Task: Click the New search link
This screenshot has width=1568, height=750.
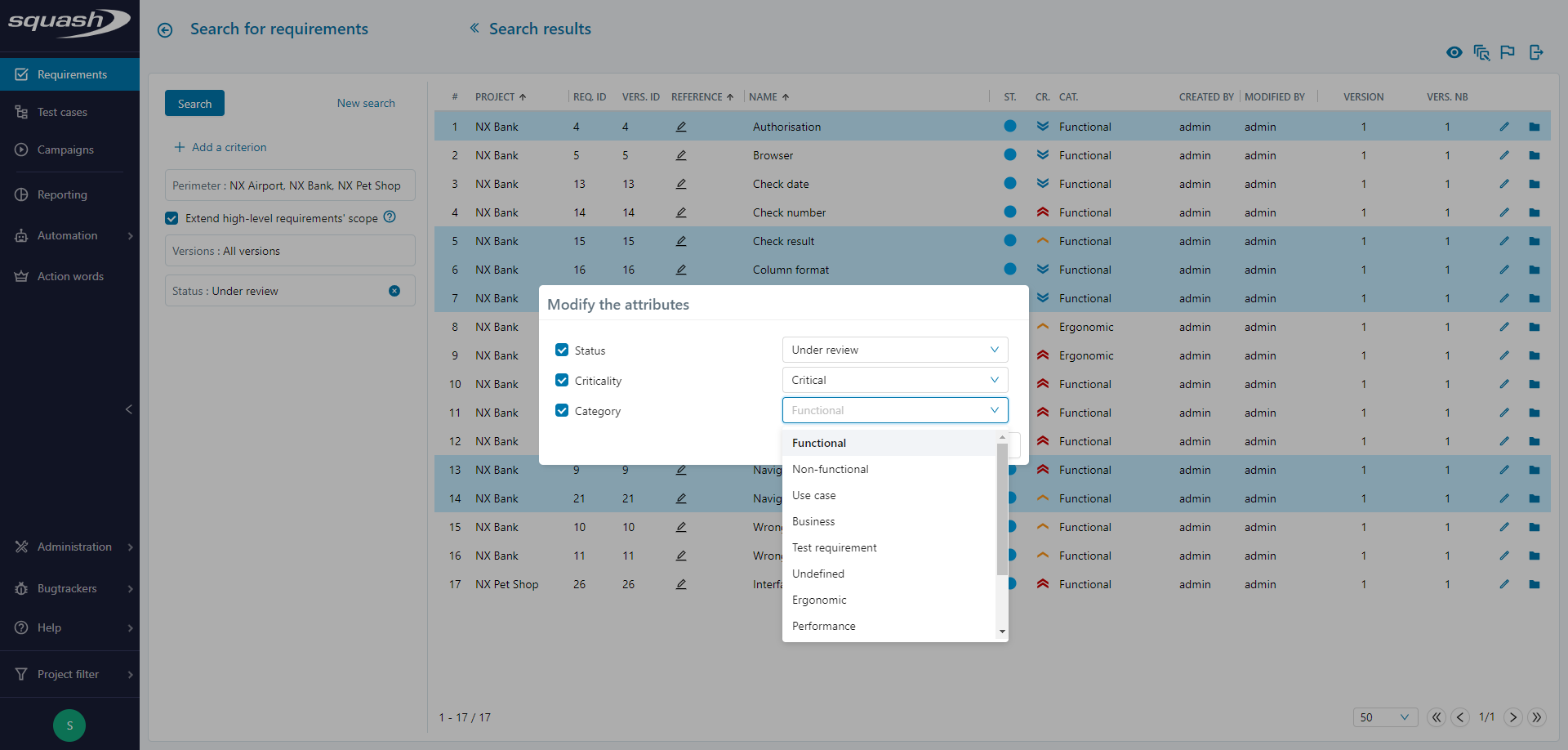Action: tap(366, 104)
